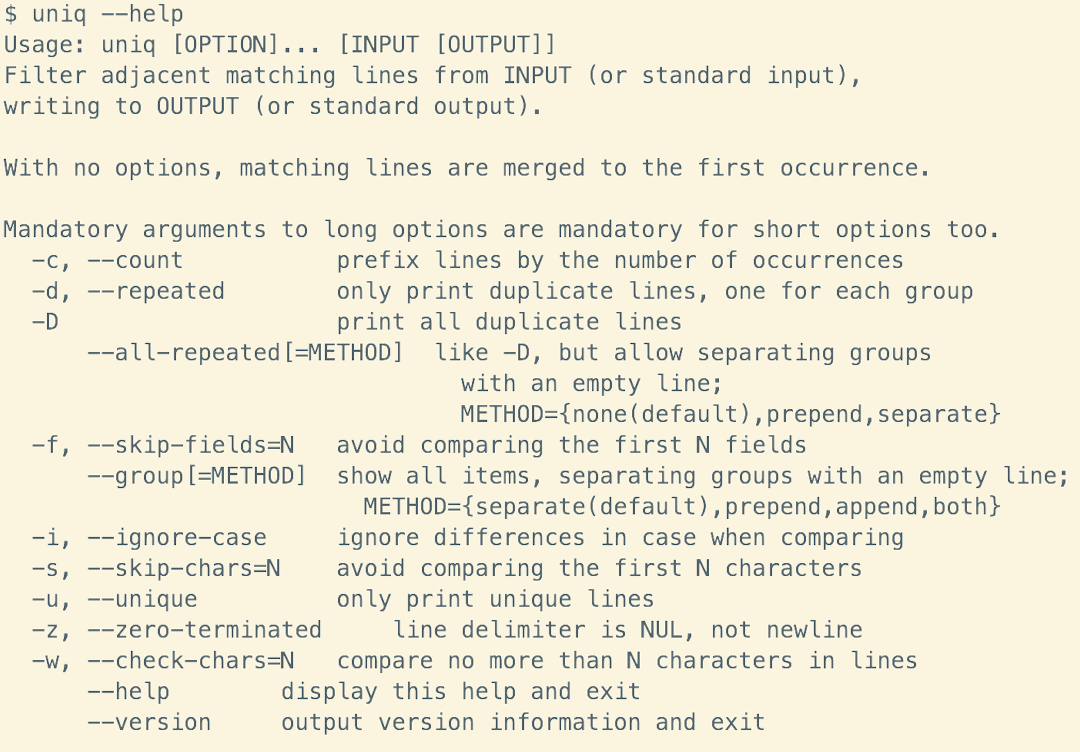This screenshot has height=752, width=1080.
Task: Click the '--skip-fields=N' option text
Action: click(191, 445)
